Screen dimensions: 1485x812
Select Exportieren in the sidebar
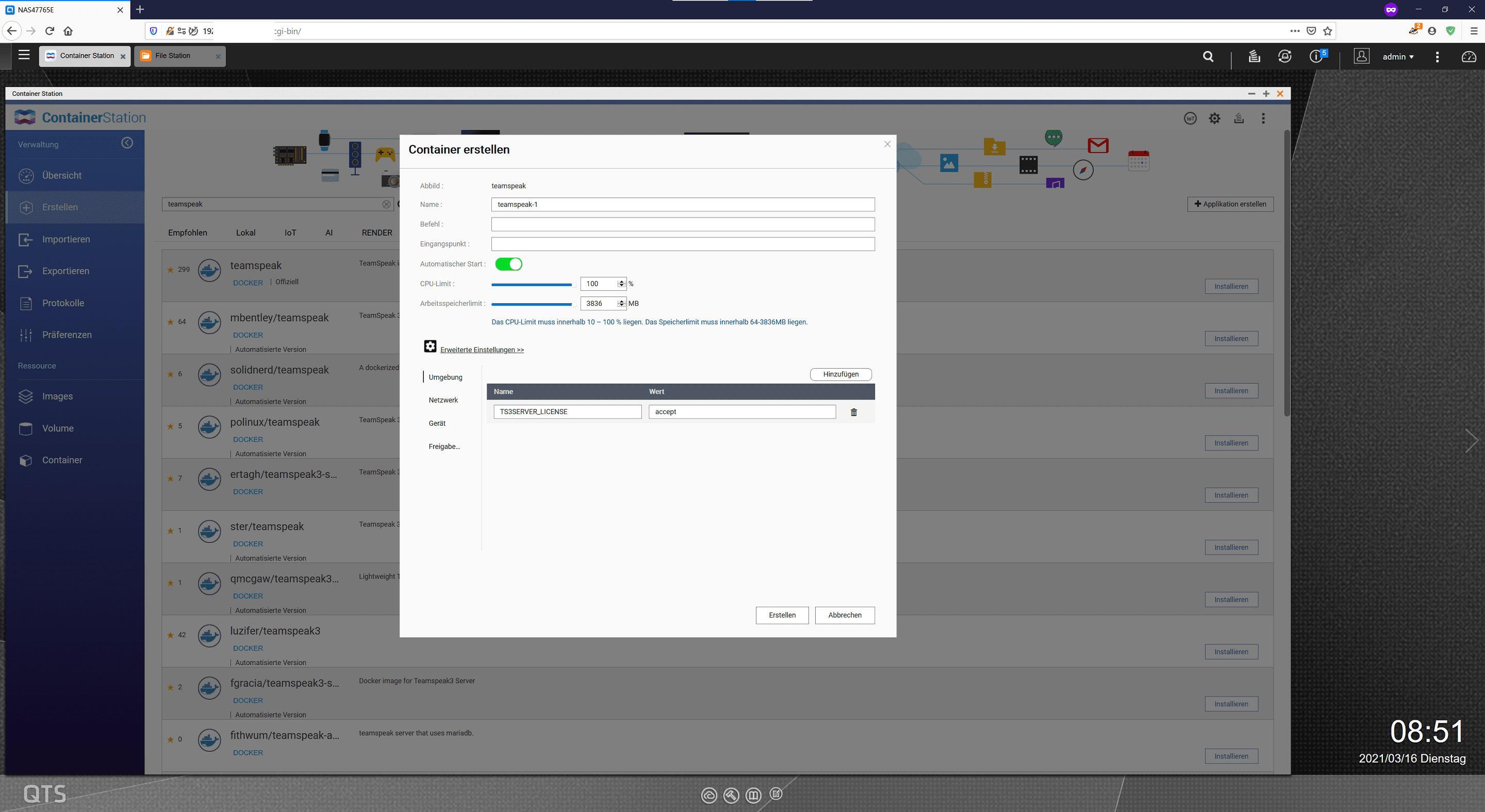point(75,271)
